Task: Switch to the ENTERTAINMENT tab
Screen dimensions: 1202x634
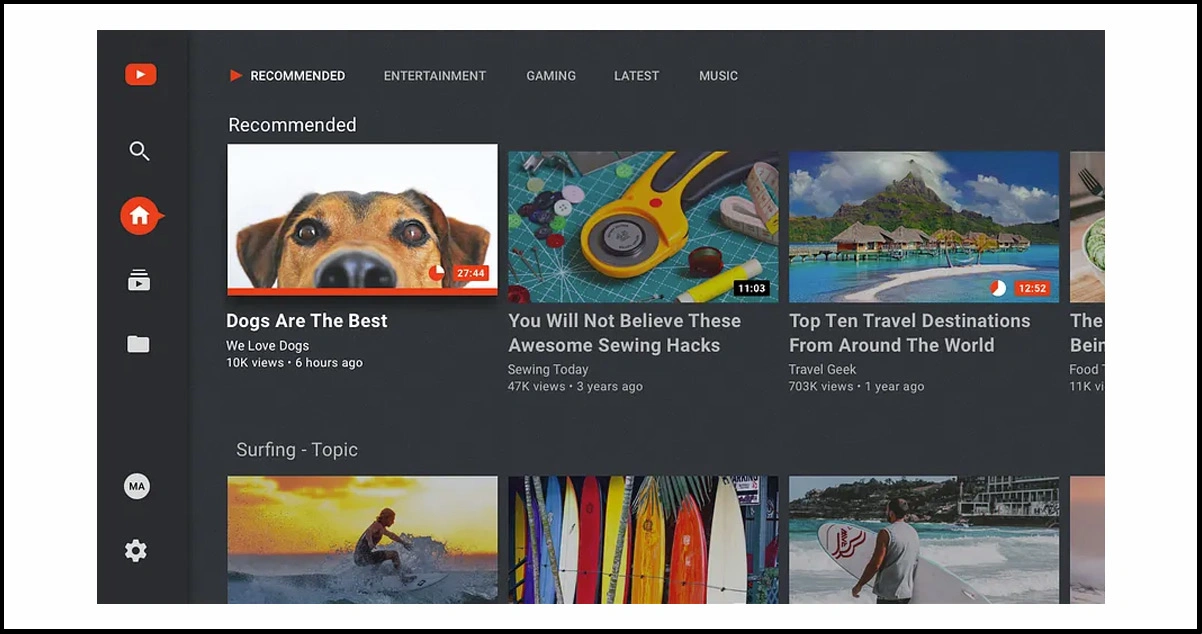Action: click(434, 75)
